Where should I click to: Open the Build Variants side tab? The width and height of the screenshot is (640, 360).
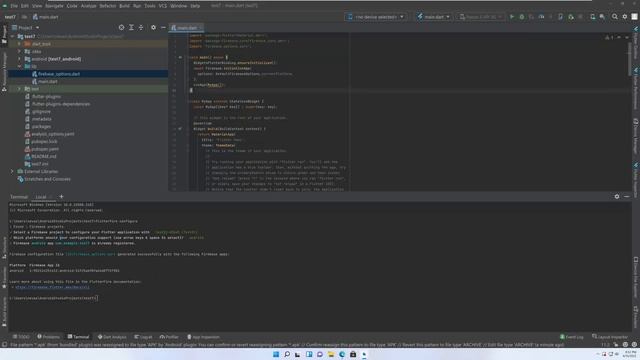[4, 312]
